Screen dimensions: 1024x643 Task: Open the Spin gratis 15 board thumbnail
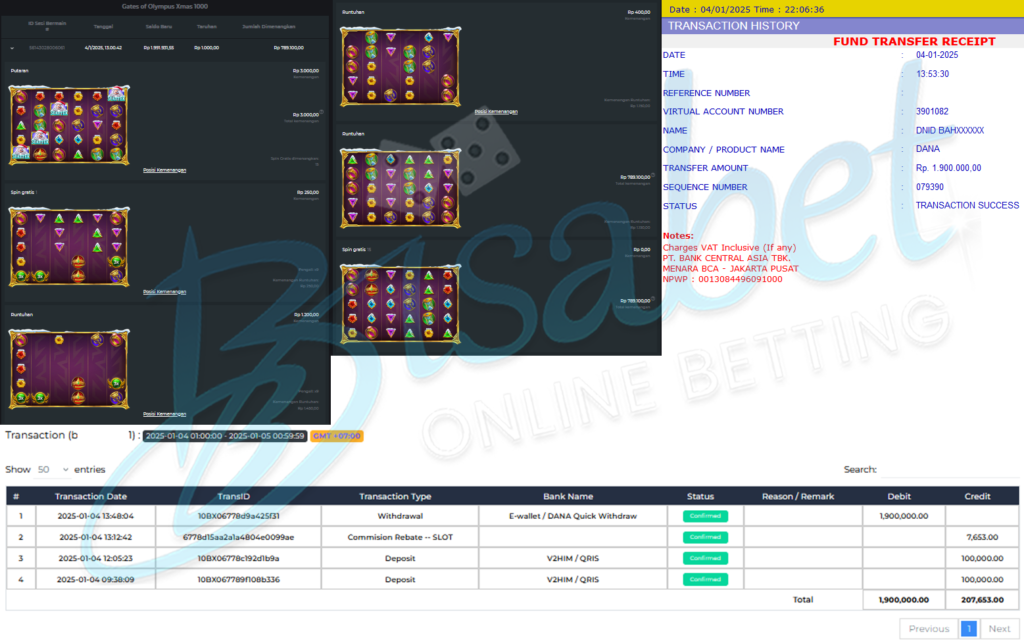[400, 304]
